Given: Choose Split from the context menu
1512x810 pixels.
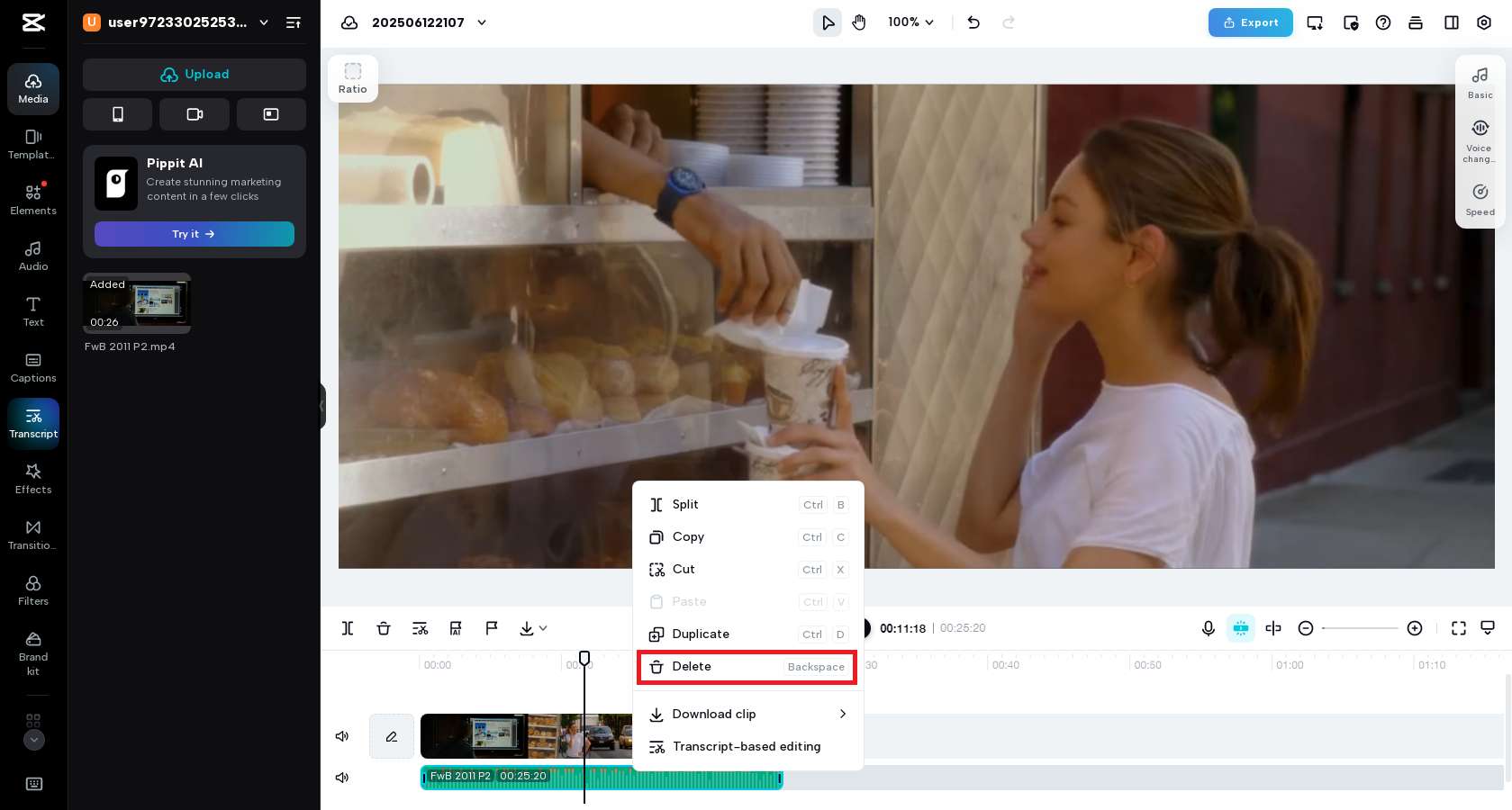Looking at the screenshot, I should [x=748, y=505].
